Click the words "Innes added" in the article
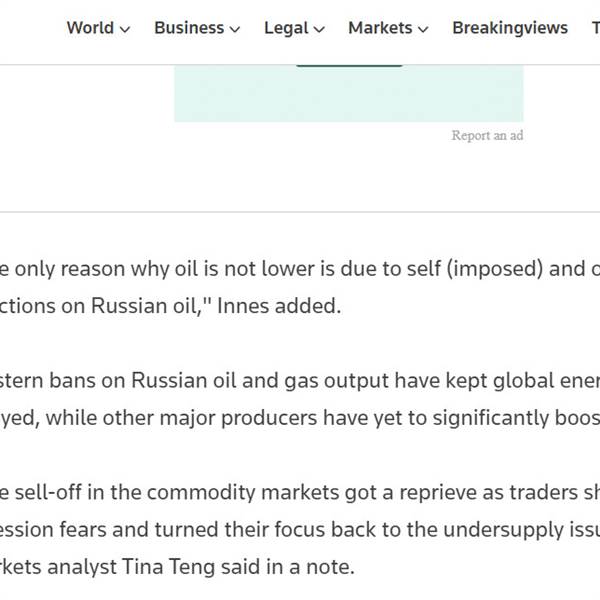This screenshot has height=600, width=600. click(279, 306)
